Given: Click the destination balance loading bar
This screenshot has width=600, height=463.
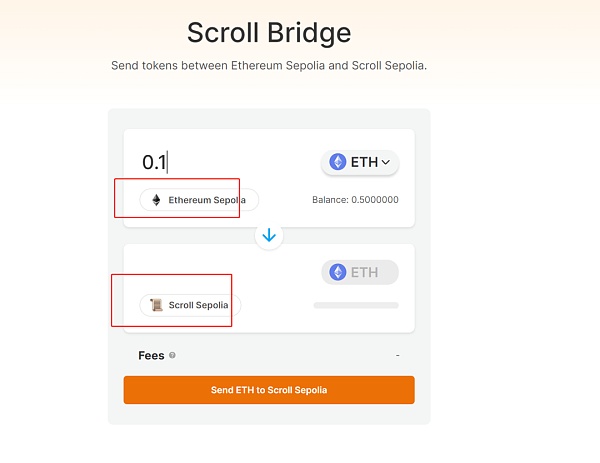Looking at the screenshot, I should pos(355,305).
